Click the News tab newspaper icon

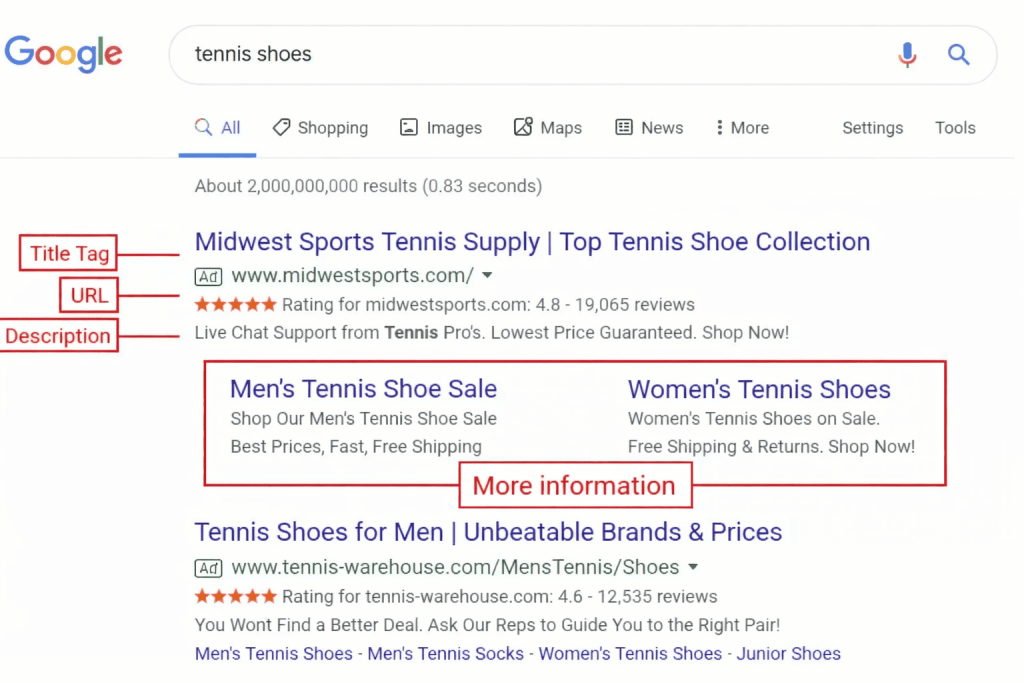624,127
